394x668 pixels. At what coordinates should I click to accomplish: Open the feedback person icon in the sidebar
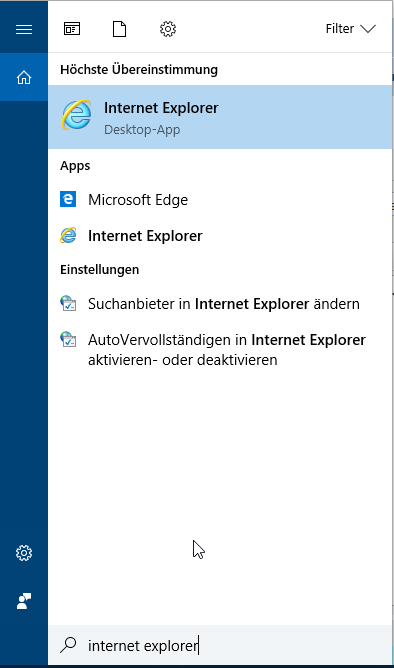(x=24, y=601)
